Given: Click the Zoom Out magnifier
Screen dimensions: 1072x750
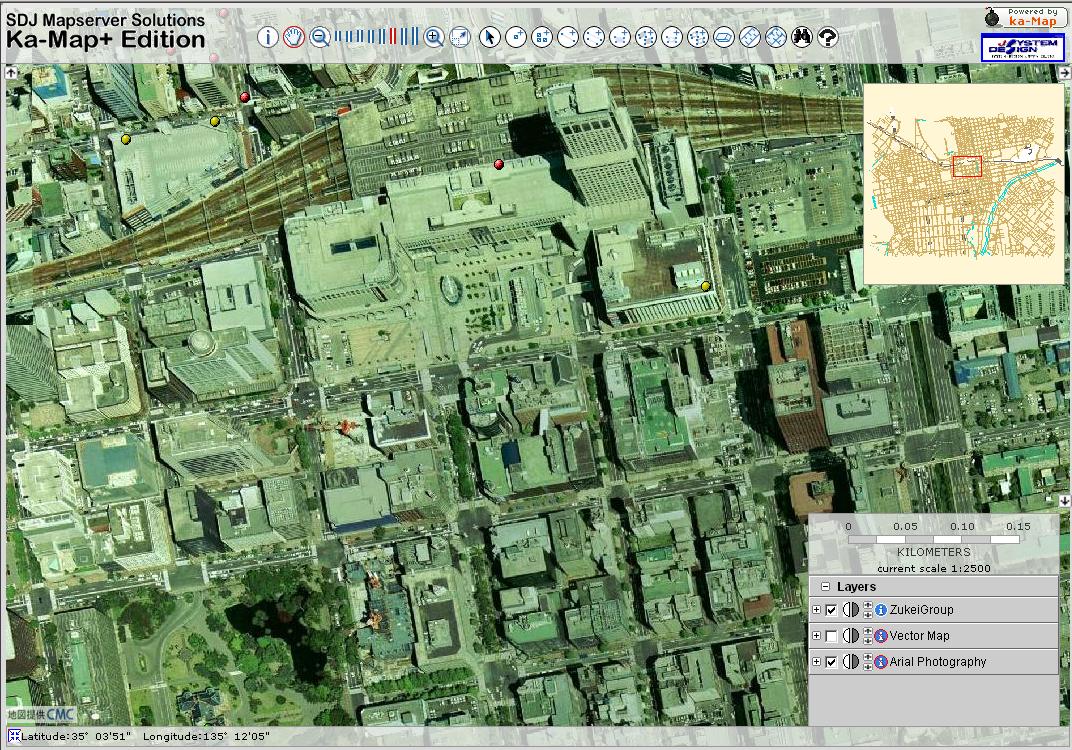Looking at the screenshot, I should coord(319,37).
